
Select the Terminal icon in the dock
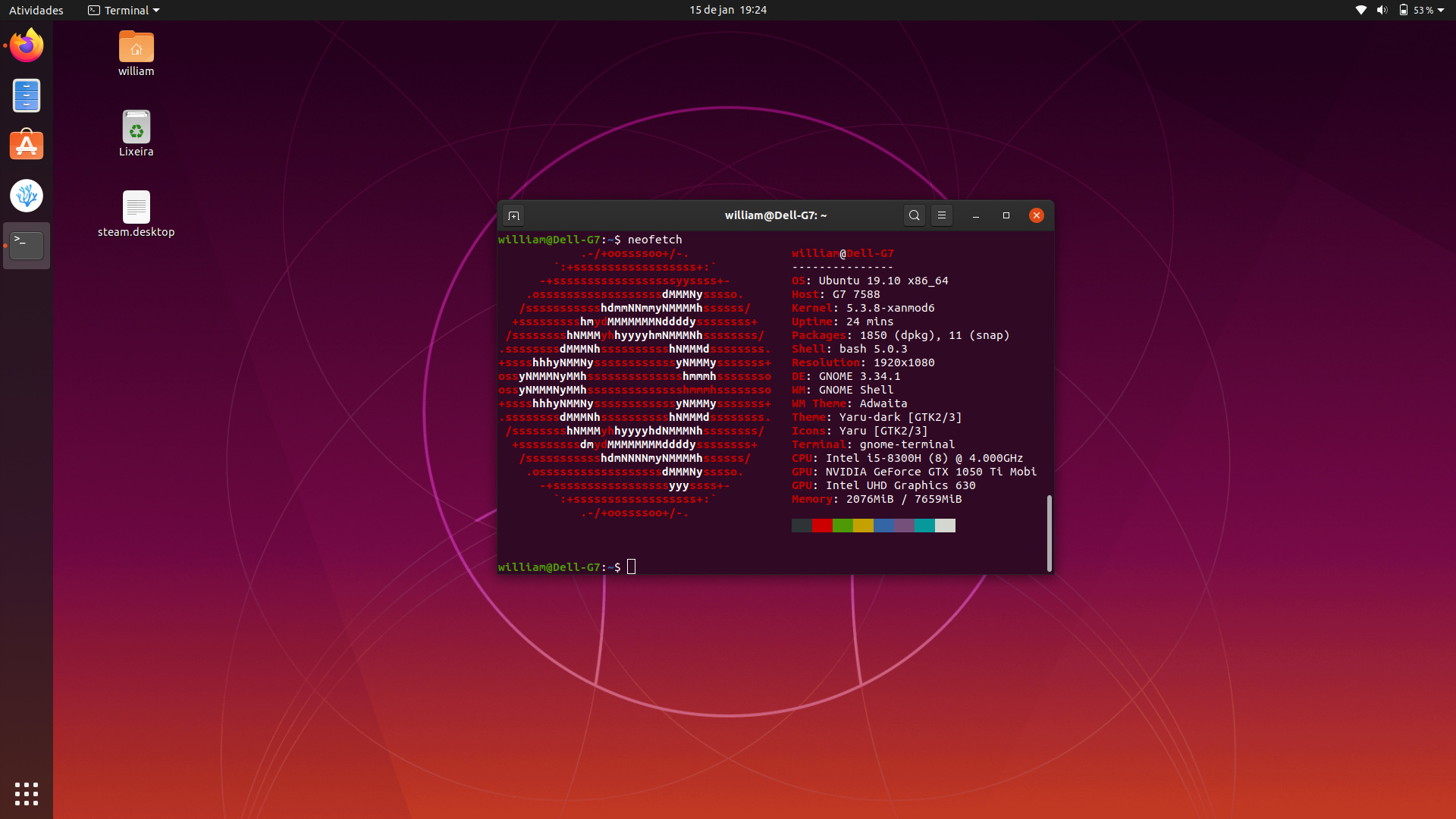pyautogui.click(x=27, y=246)
